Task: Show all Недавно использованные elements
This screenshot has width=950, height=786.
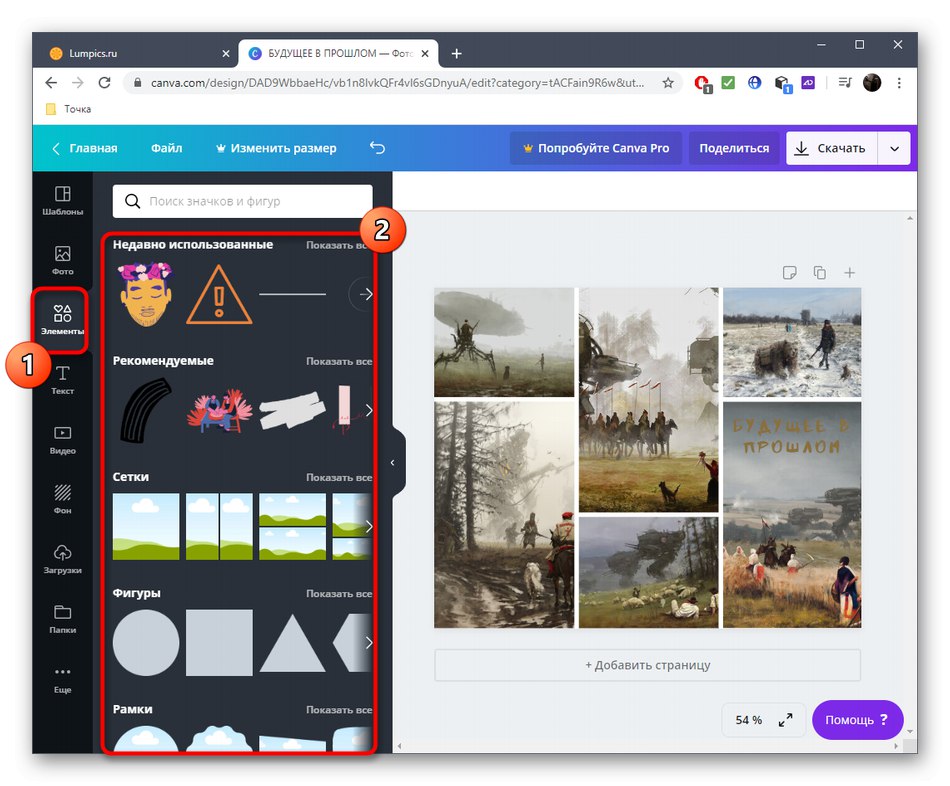Action: pyautogui.click(x=338, y=245)
